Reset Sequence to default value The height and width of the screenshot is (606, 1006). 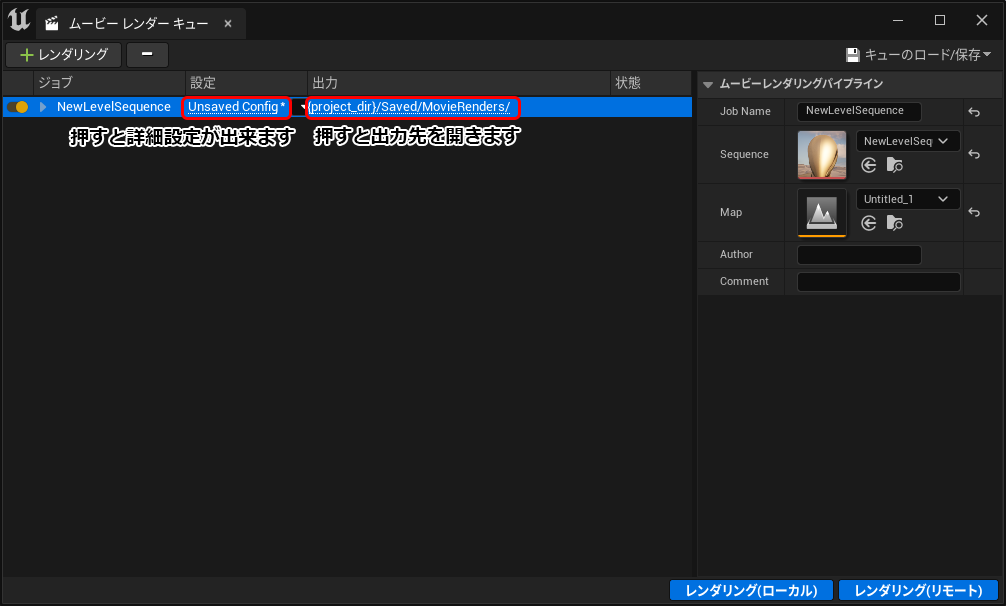coord(974,155)
